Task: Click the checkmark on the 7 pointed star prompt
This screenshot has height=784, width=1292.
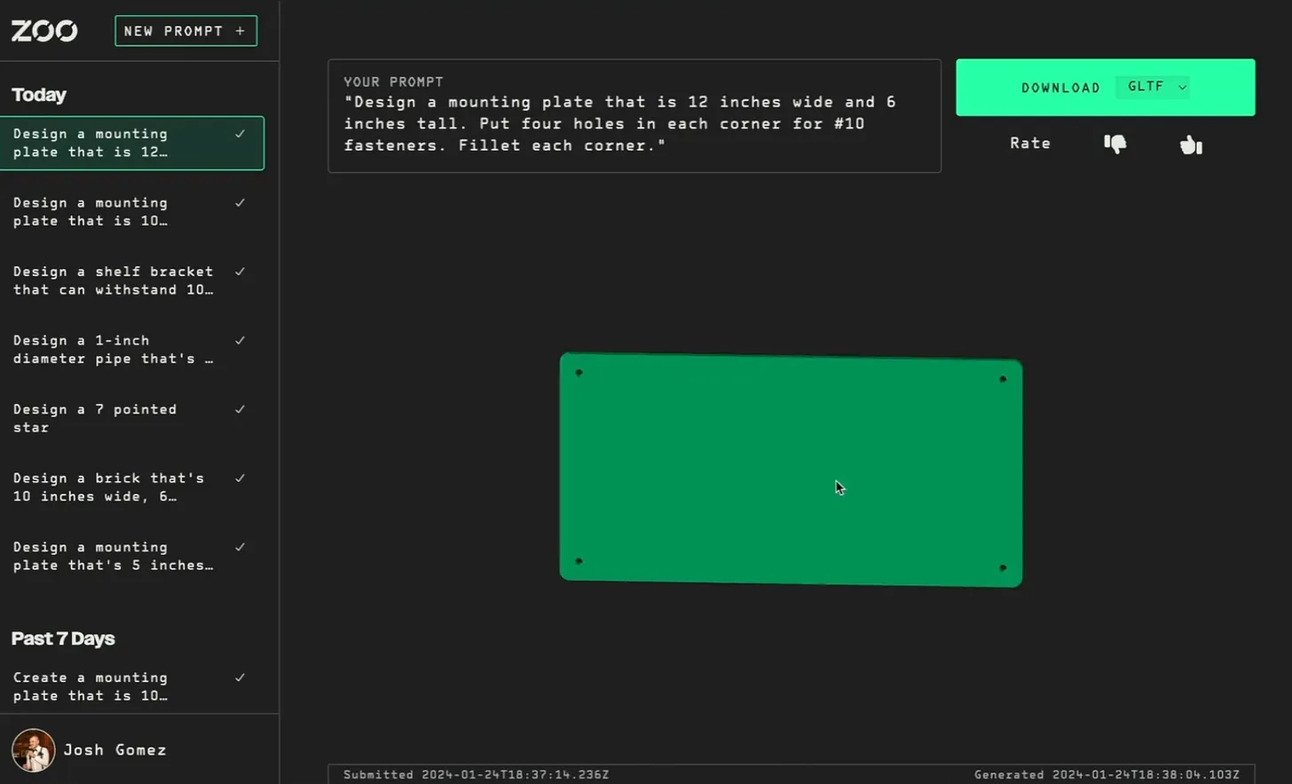Action: tap(240, 409)
